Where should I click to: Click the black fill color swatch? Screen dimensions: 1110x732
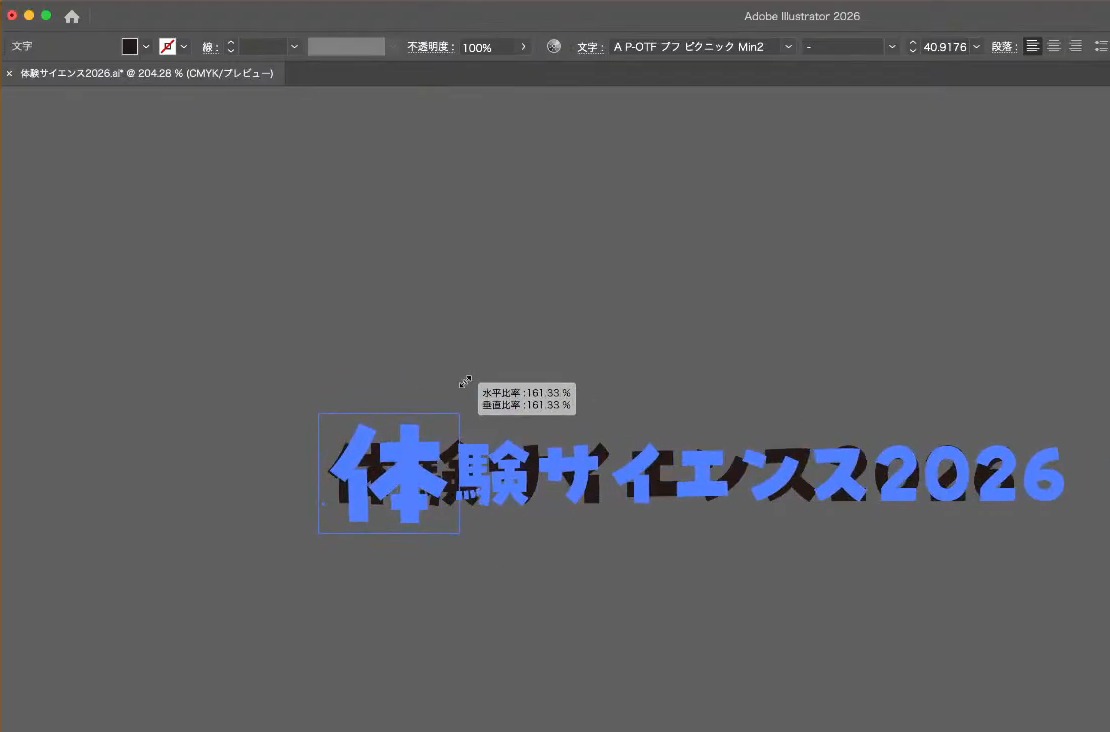click(130, 47)
